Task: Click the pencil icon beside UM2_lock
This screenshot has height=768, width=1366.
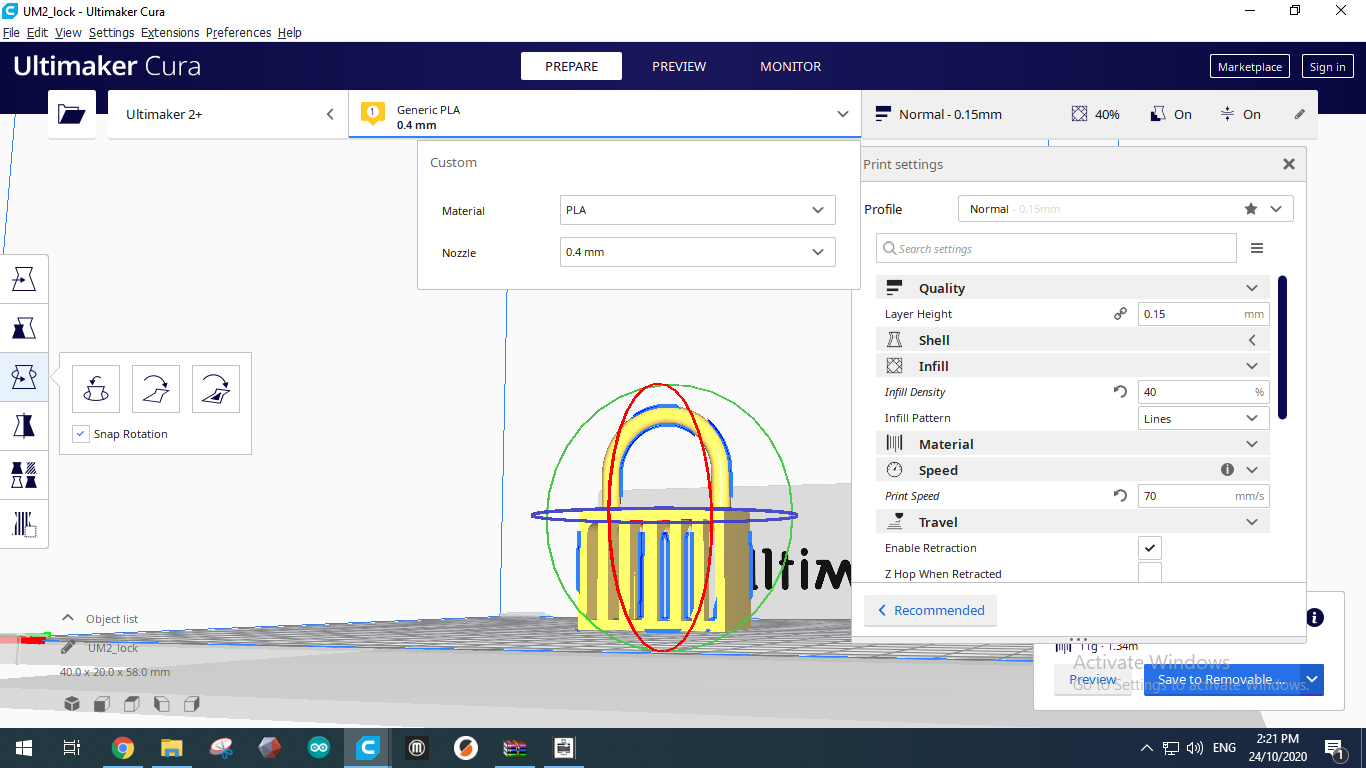Action: click(x=68, y=648)
